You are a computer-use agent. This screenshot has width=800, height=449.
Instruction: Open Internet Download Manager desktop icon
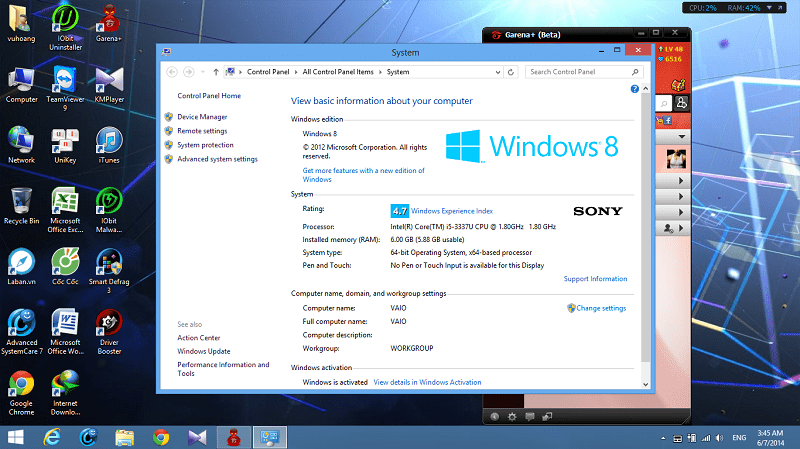pos(65,392)
